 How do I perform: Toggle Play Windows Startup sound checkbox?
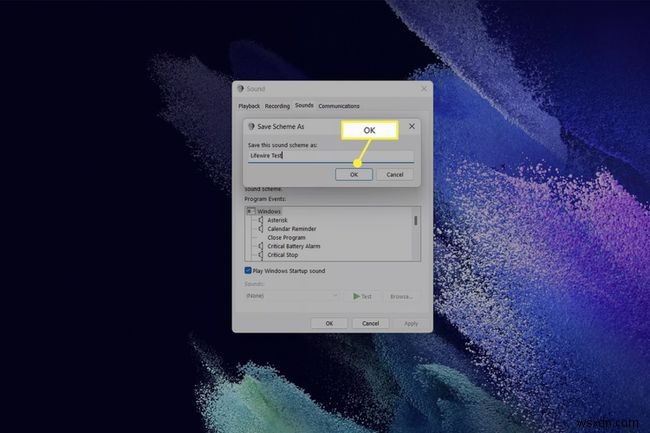[x=248, y=271]
